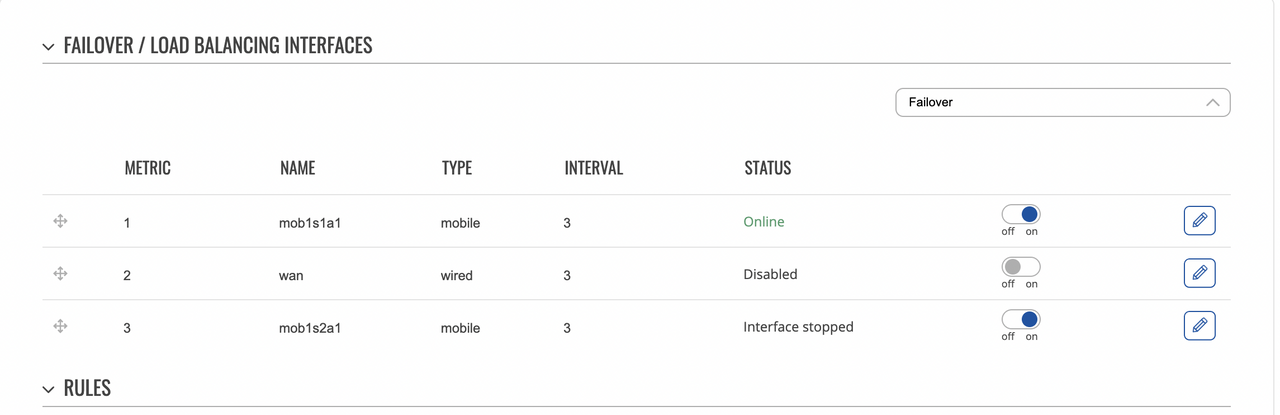Image resolution: width=1280 pixels, height=415 pixels.
Task: Disable the mob1s1a1 failover toggle
Action: tap(1021, 214)
